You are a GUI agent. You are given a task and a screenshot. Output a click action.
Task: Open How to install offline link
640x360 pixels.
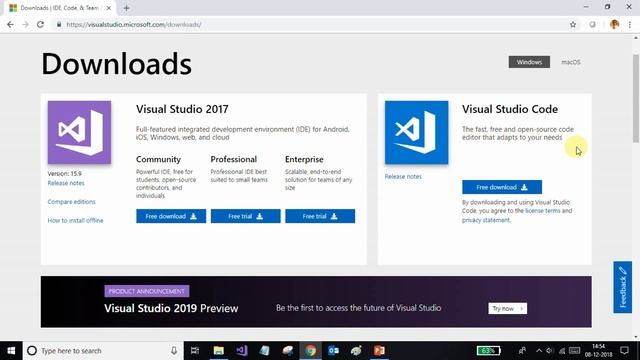76,220
